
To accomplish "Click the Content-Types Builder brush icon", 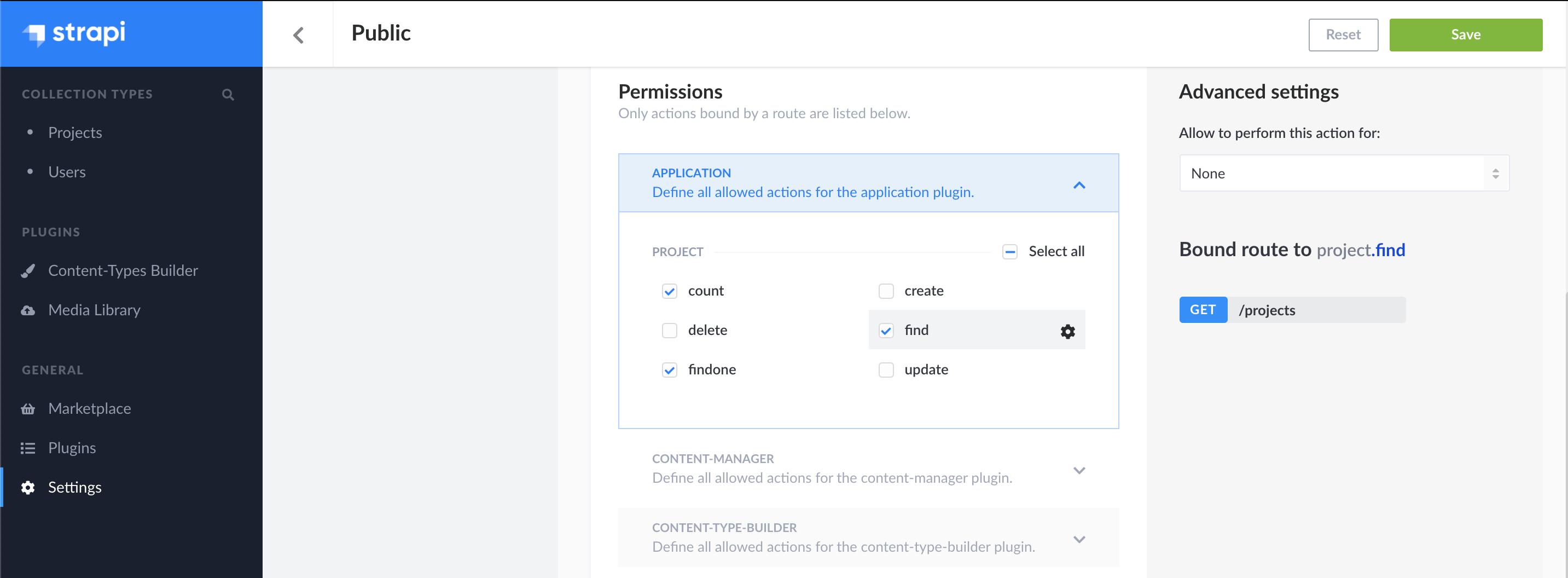I will tap(28, 270).
